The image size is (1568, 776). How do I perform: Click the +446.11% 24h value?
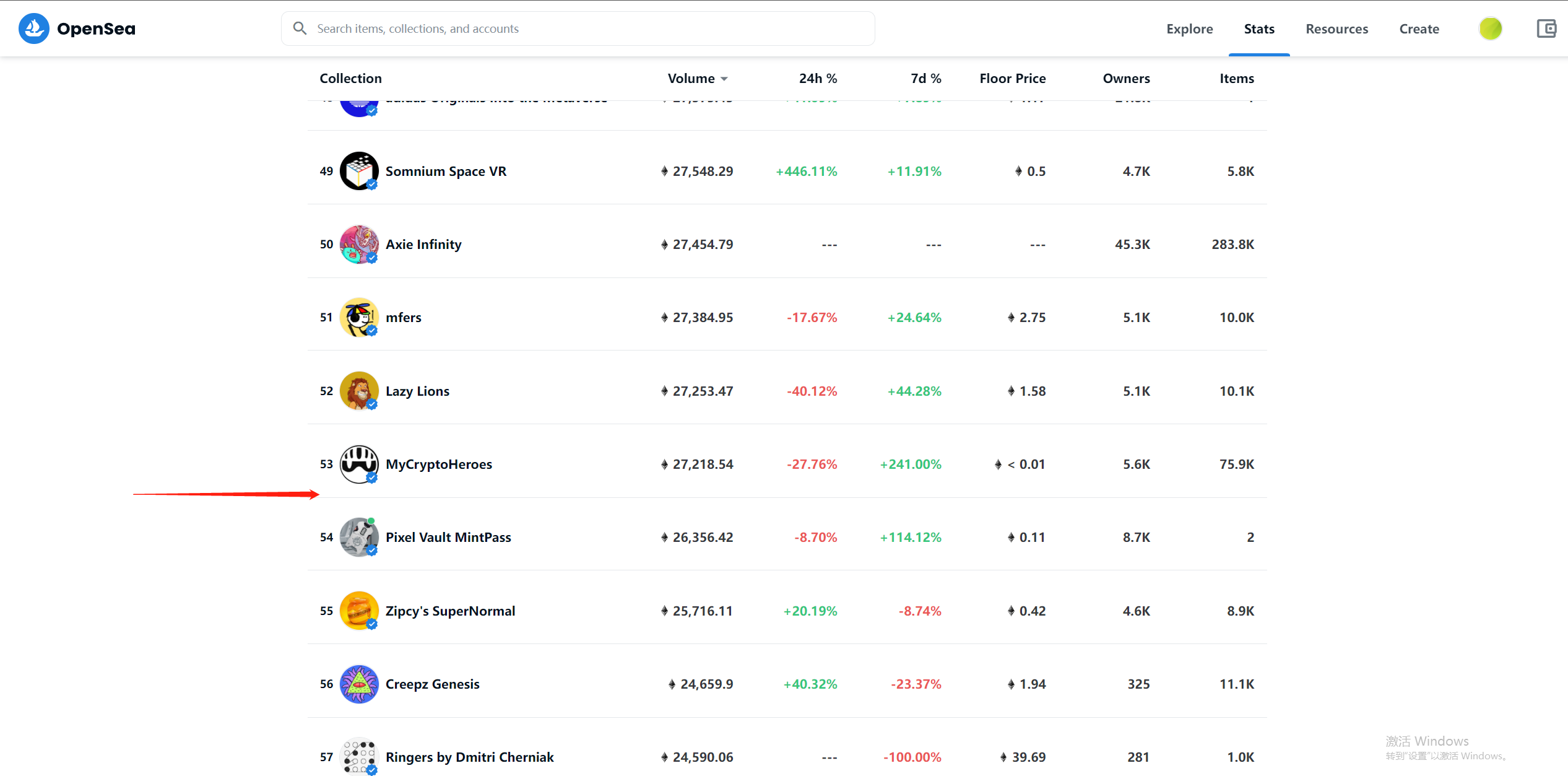806,171
